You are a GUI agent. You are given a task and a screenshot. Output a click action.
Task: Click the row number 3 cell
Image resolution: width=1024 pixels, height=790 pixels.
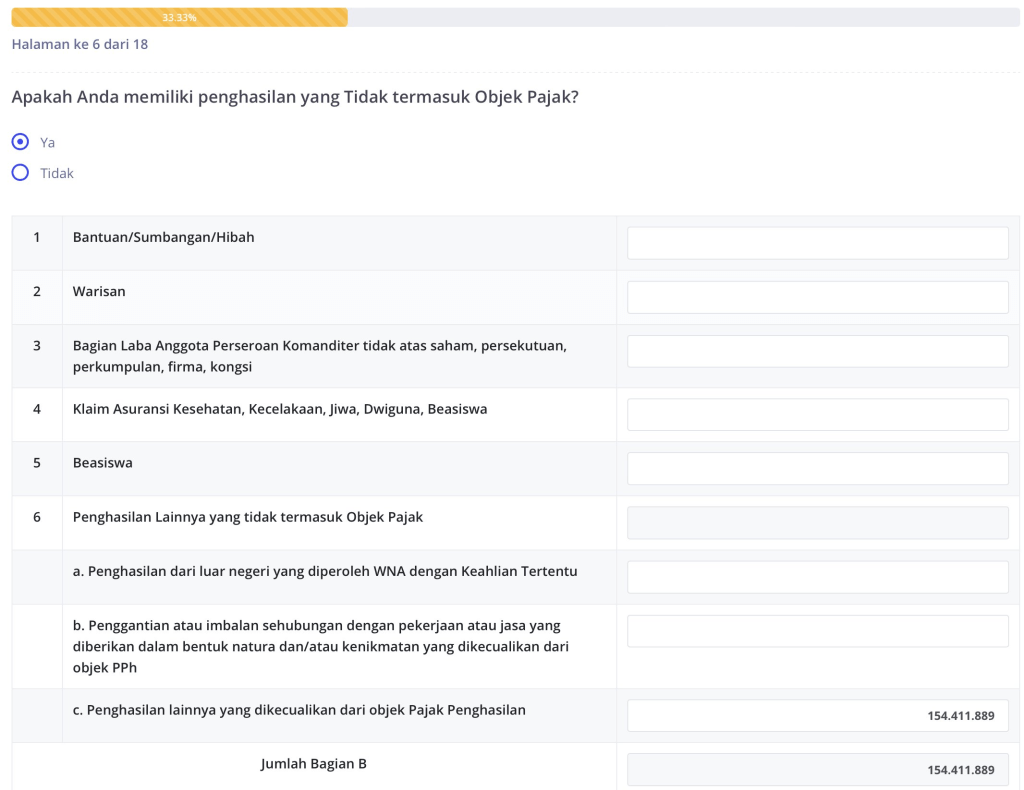click(37, 346)
